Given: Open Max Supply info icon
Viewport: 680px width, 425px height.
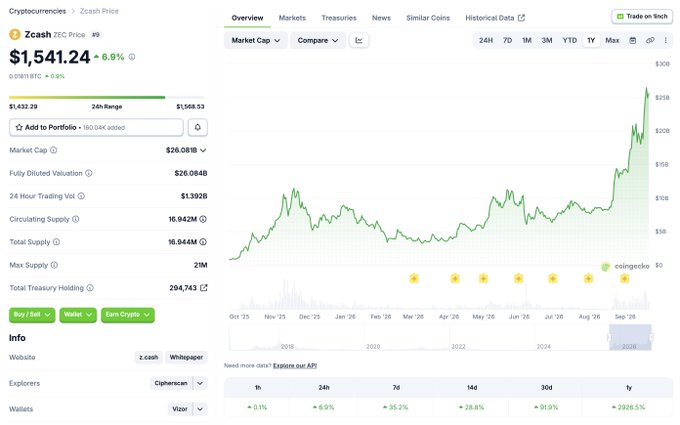Looking at the screenshot, I should pyautogui.click(x=54, y=265).
